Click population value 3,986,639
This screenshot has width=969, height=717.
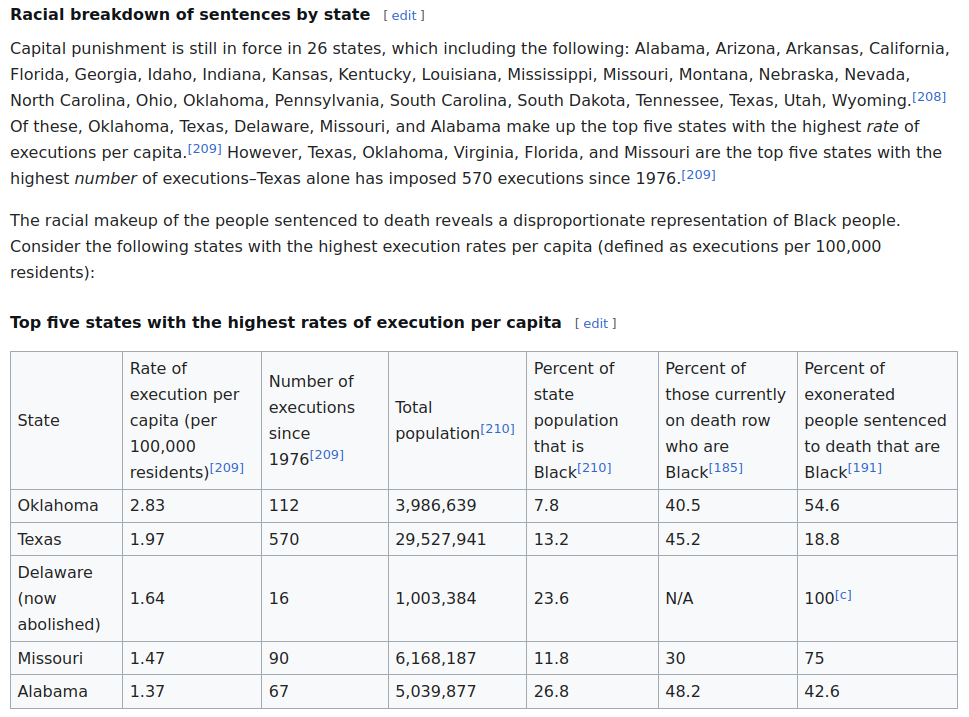436,506
